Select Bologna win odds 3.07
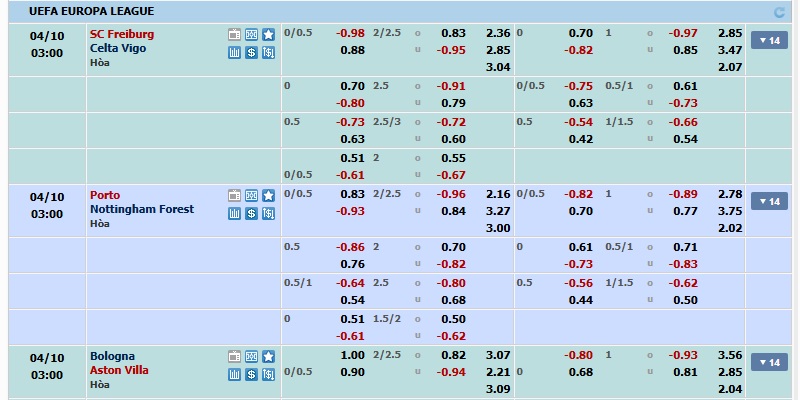 click(498, 355)
